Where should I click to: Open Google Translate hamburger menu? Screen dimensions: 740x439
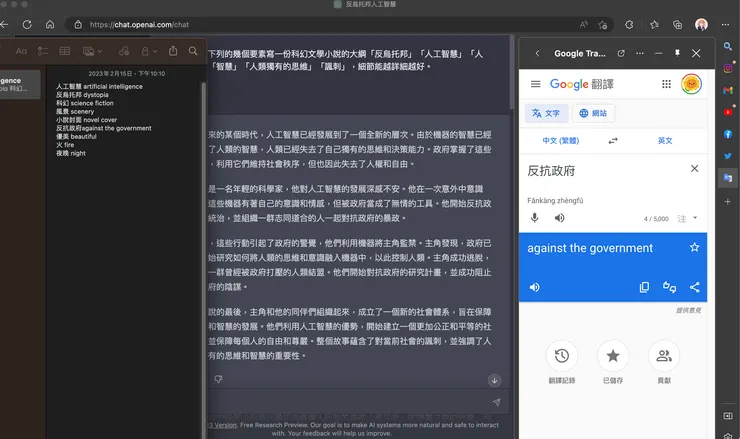point(535,84)
